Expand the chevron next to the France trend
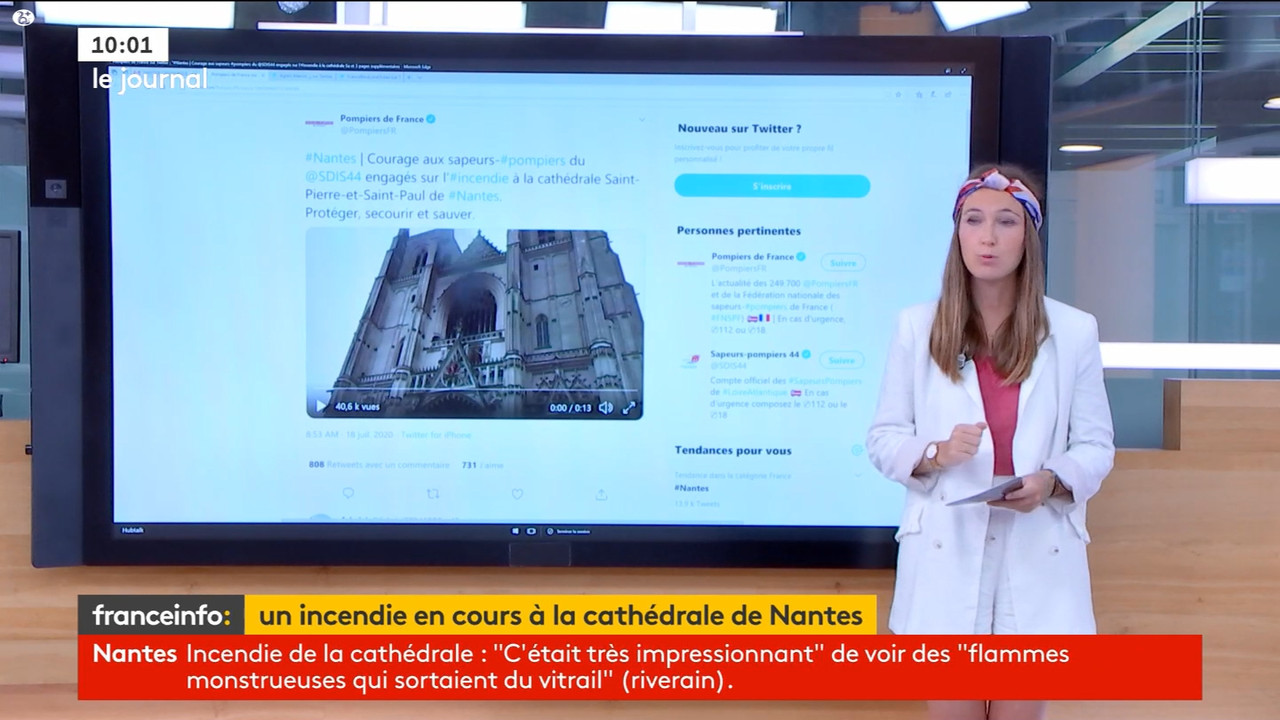The width and height of the screenshot is (1280, 720). [x=857, y=475]
